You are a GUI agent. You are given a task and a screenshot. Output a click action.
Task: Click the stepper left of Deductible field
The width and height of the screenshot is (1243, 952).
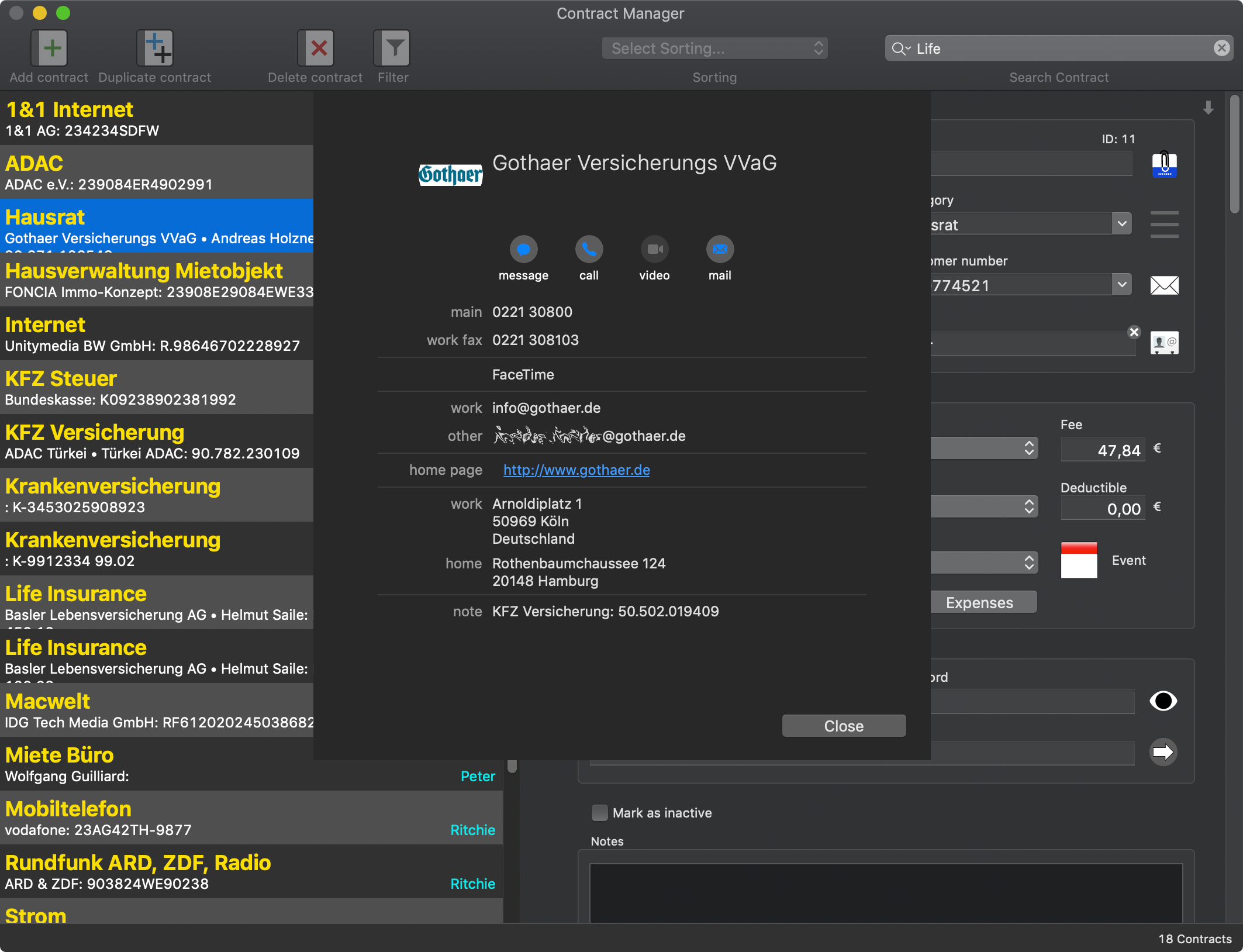1029,506
